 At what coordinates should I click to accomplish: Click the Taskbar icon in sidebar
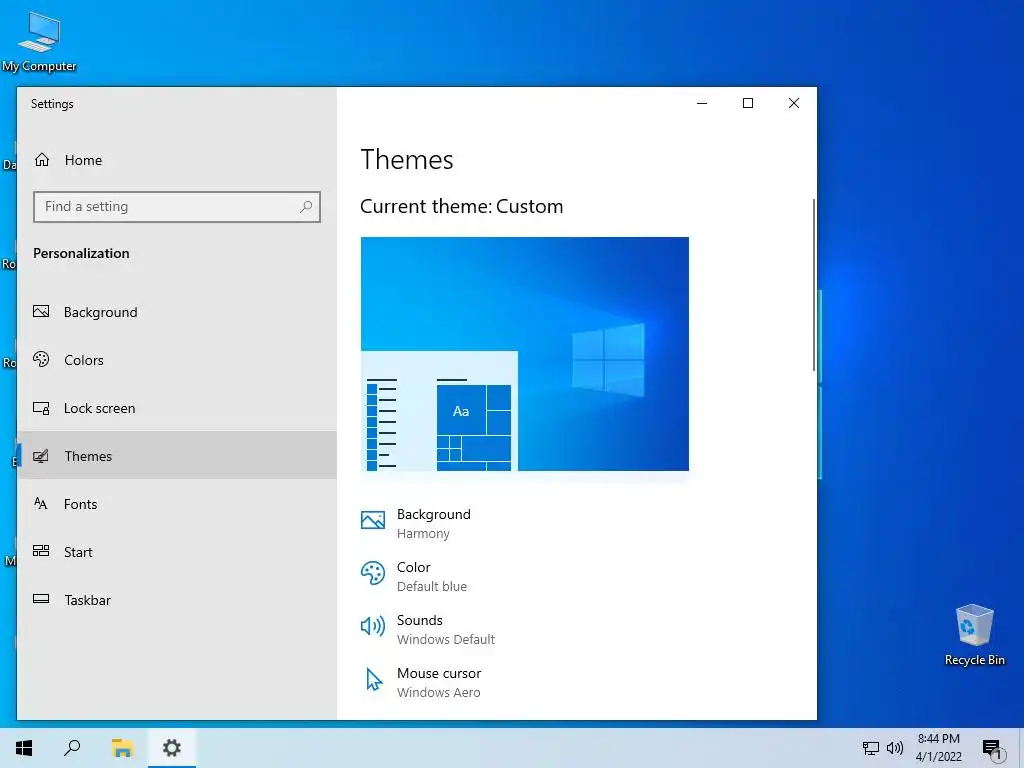[41, 599]
